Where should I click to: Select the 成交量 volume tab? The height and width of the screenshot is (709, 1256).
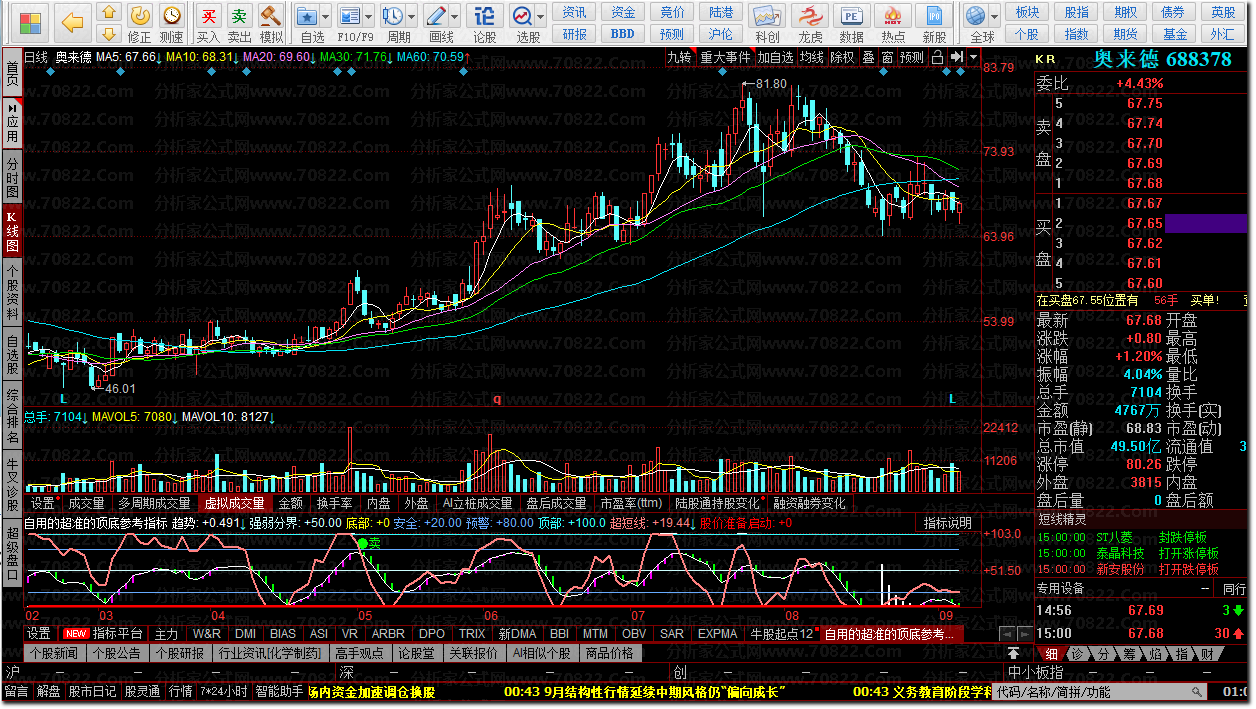[86, 503]
